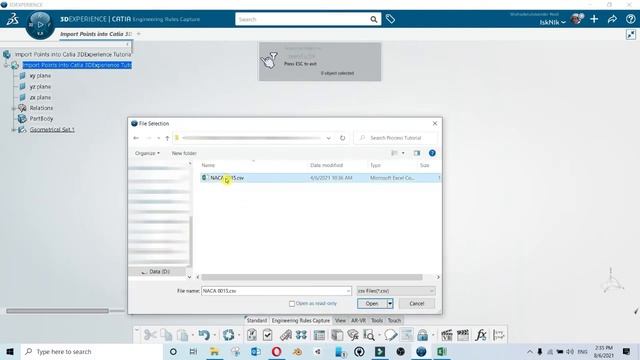Click the top Search bar in 3DEXPERIENCE
Viewport: 640px width, 360px height.
click(308, 19)
